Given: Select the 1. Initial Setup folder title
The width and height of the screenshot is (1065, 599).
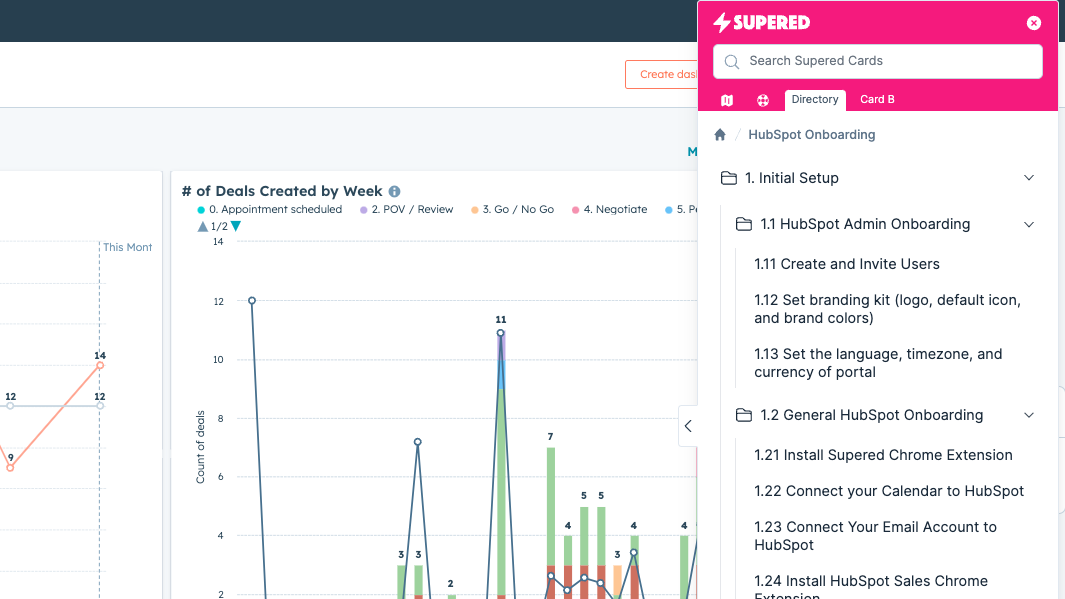Looking at the screenshot, I should [791, 178].
